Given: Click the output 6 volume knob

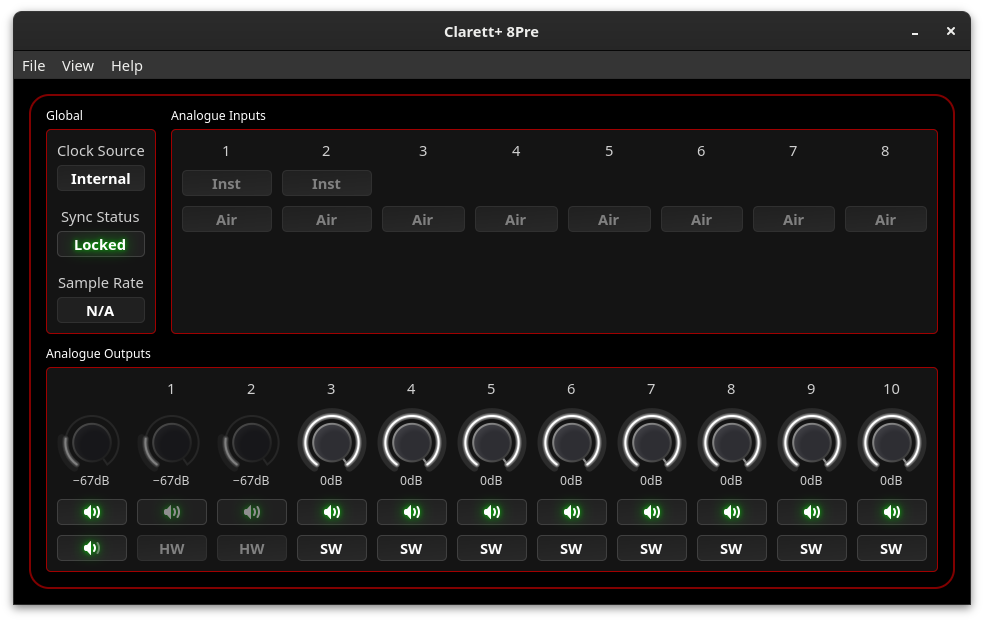Looking at the screenshot, I should click(571, 441).
